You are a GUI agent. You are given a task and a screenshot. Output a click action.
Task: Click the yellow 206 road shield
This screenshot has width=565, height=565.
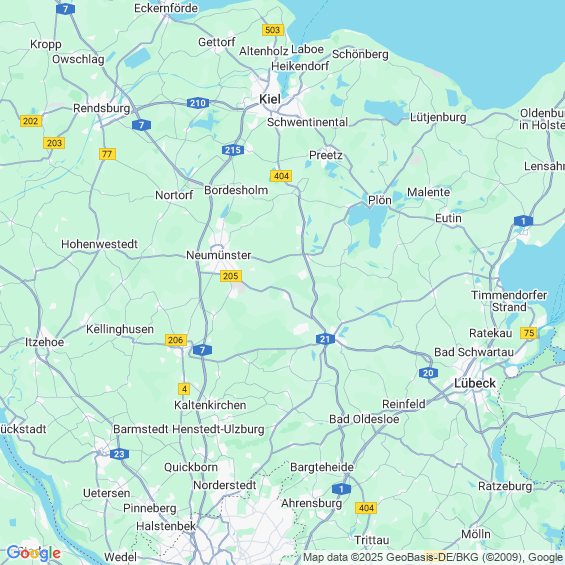tap(176, 340)
